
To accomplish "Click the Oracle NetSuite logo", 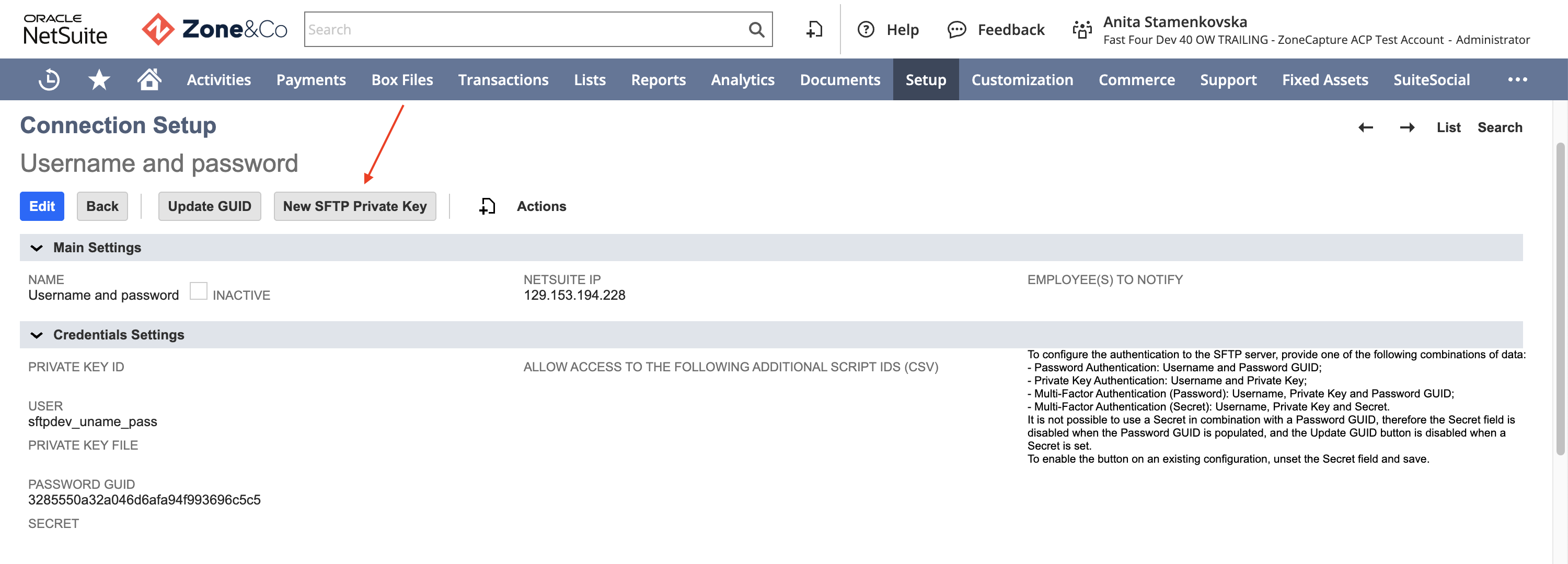I will click(65, 29).
